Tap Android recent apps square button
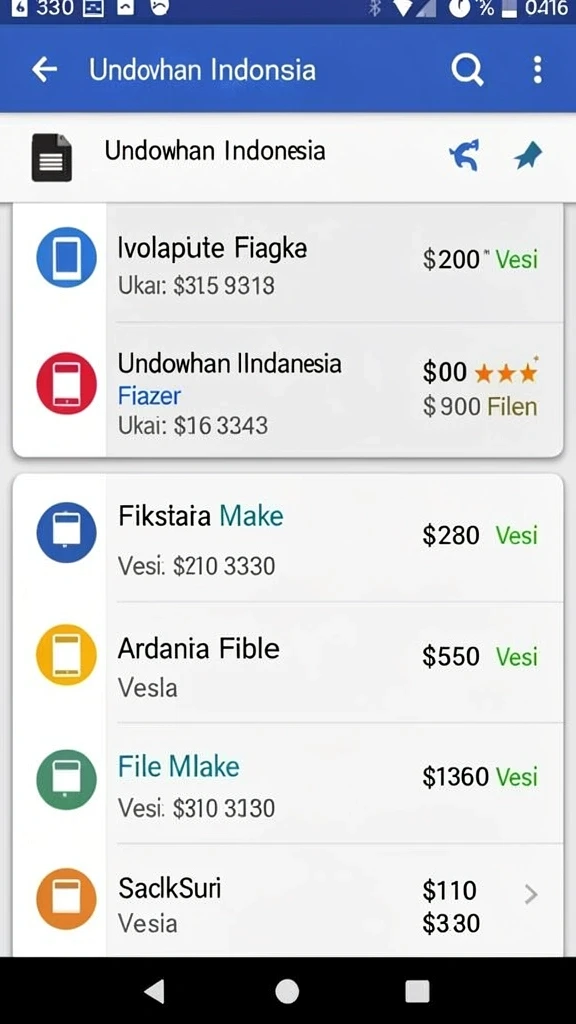This screenshot has width=576, height=1024. click(417, 991)
